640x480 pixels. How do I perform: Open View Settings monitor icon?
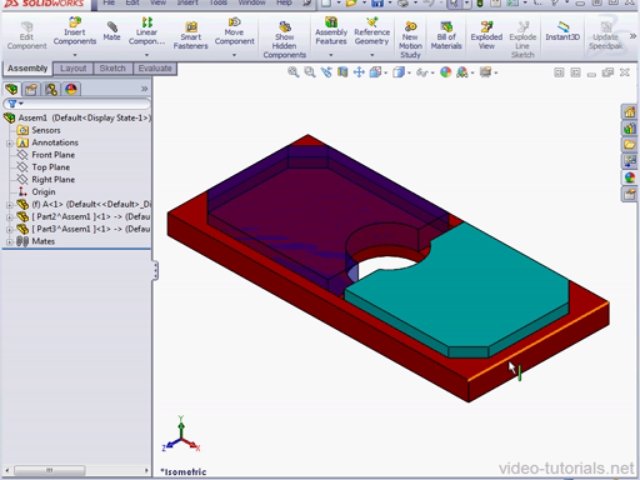pos(485,72)
